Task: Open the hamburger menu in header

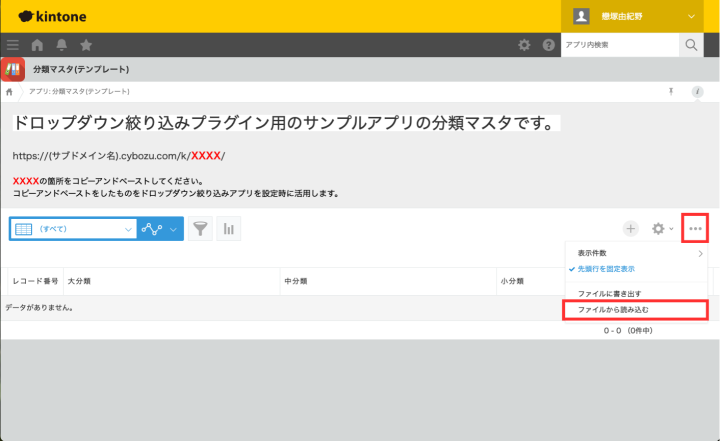Action: 13,45
